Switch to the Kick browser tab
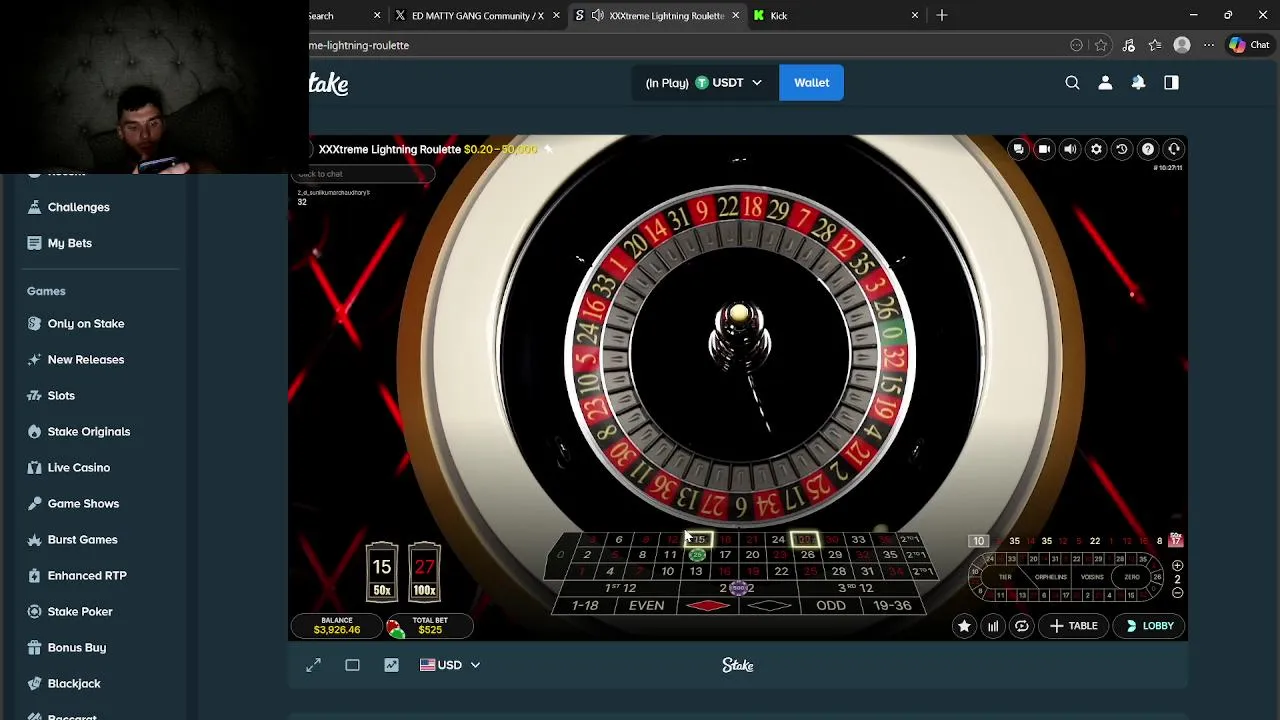Image resolution: width=1280 pixels, height=720 pixels. coord(836,16)
